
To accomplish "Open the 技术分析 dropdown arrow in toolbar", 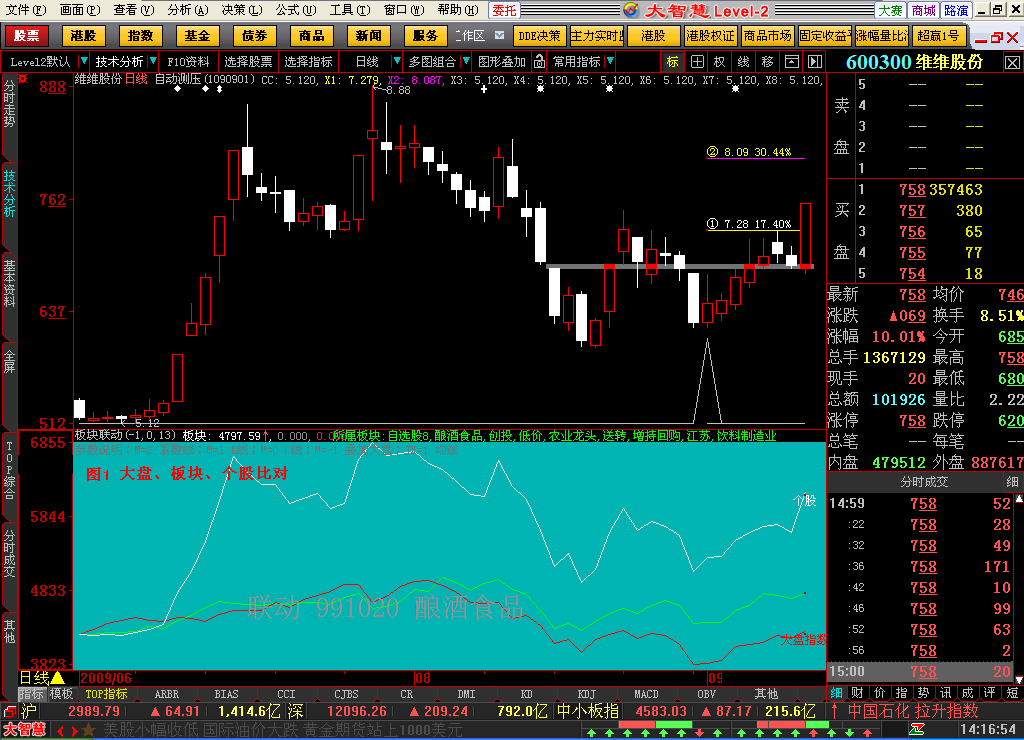I will [x=153, y=61].
